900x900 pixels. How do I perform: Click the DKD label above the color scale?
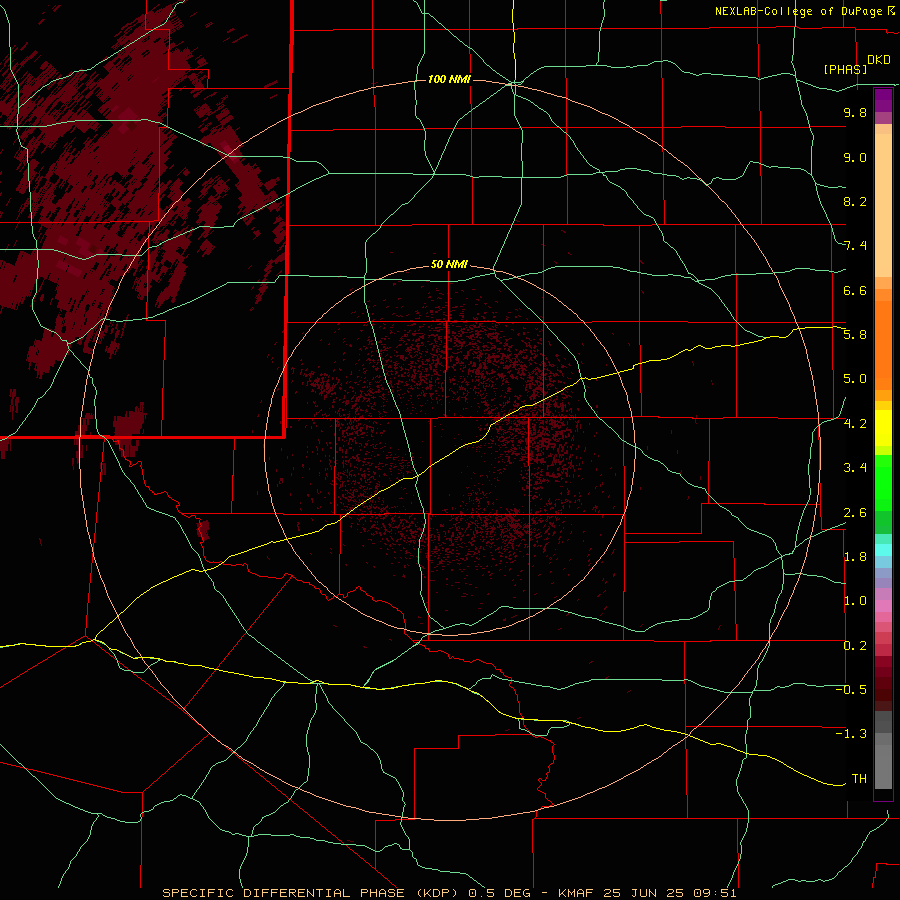[879, 60]
